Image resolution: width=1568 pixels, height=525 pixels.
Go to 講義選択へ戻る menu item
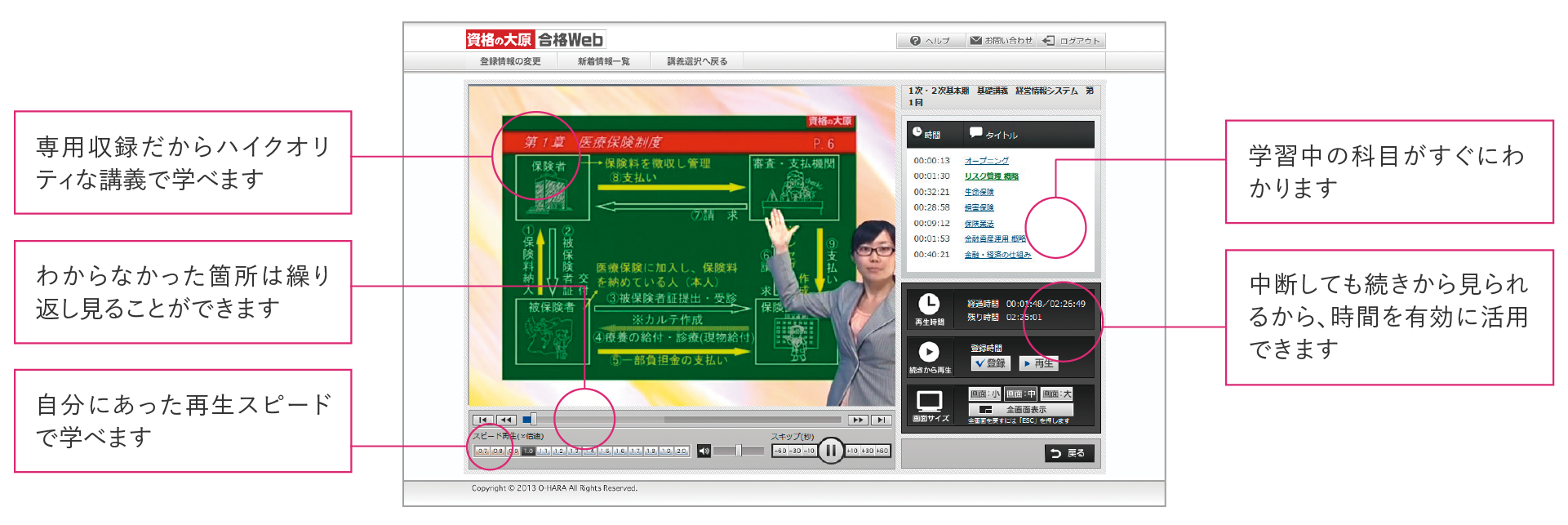[697, 61]
